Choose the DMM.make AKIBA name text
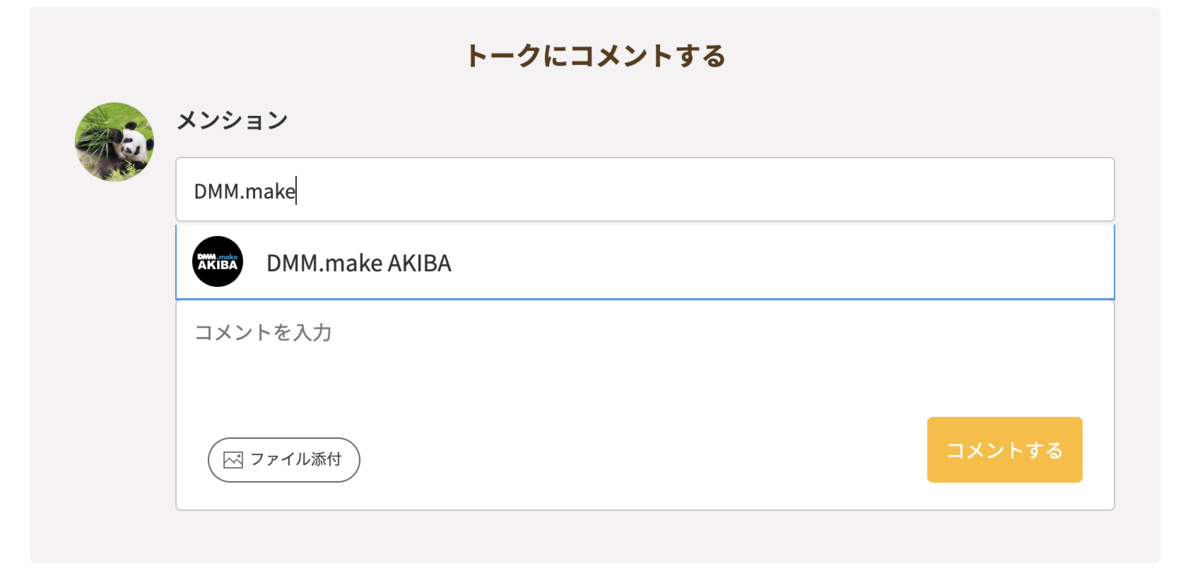1200x578 pixels. point(358,263)
